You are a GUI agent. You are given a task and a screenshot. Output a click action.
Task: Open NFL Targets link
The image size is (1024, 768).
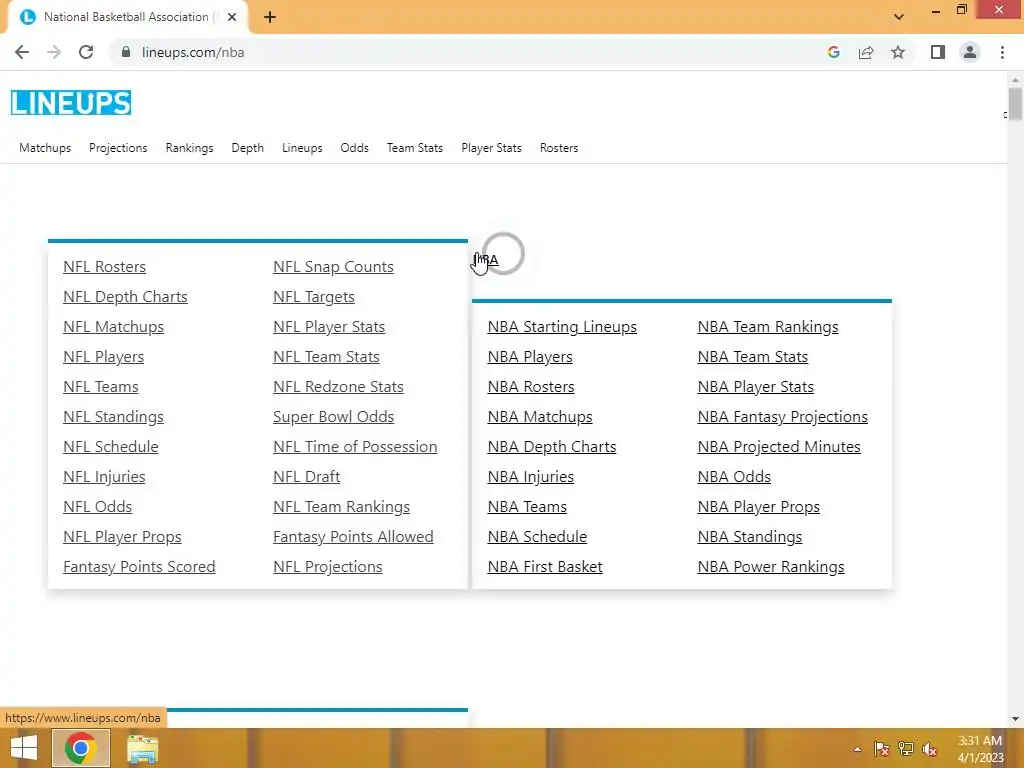coord(313,296)
